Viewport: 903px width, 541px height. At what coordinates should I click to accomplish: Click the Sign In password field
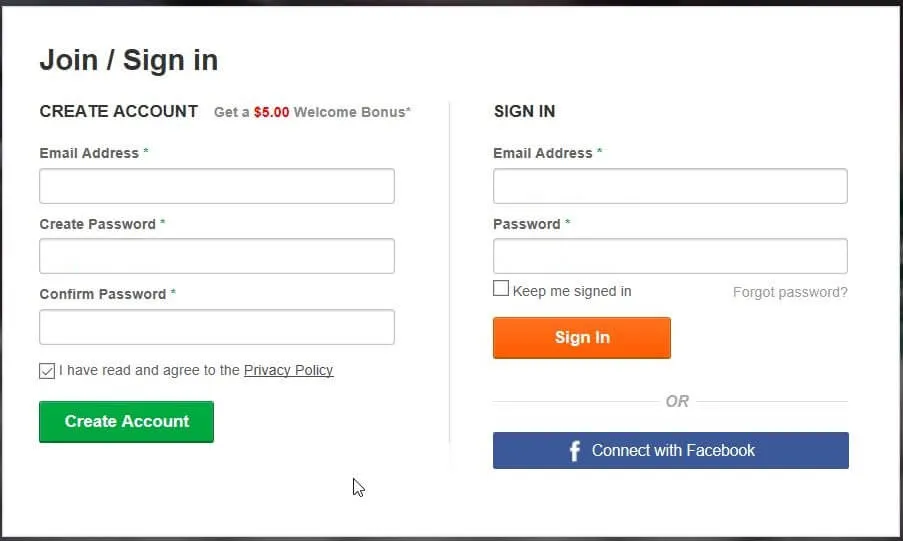[x=670, y=256]
